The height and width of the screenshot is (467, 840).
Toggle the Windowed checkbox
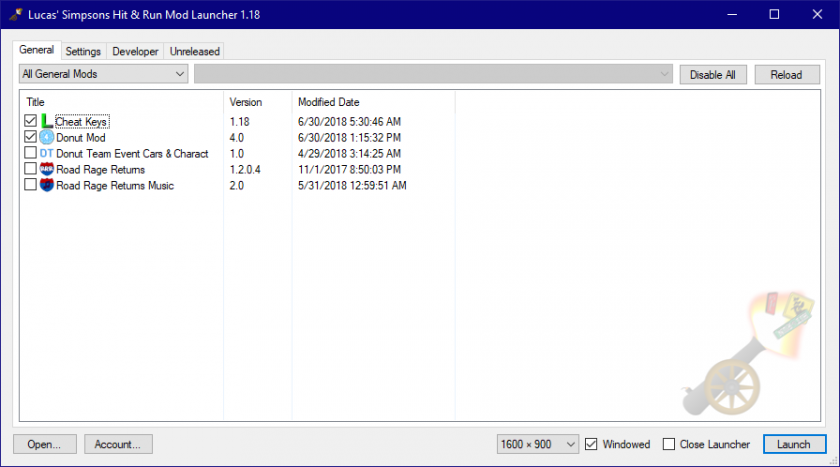(592, 444)
